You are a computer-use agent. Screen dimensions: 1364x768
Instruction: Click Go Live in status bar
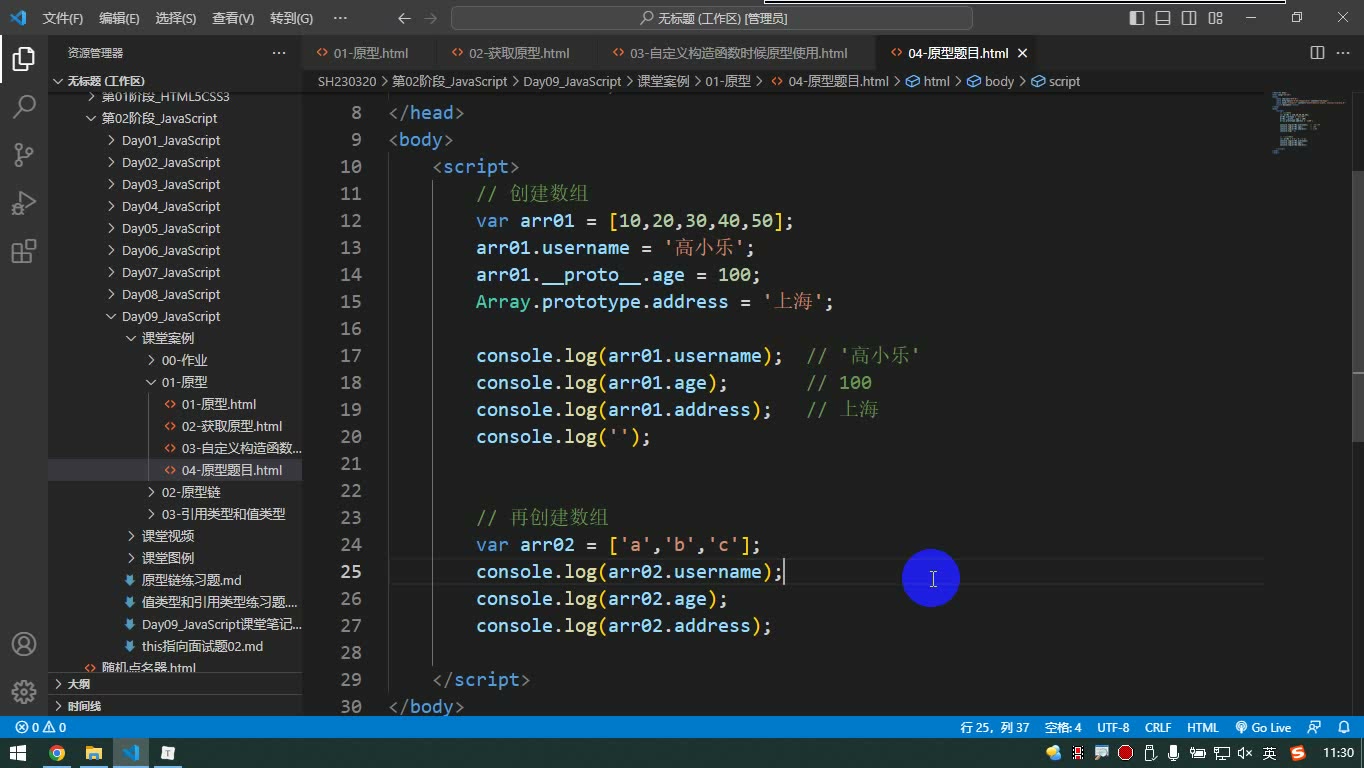tap(1263, 728)
